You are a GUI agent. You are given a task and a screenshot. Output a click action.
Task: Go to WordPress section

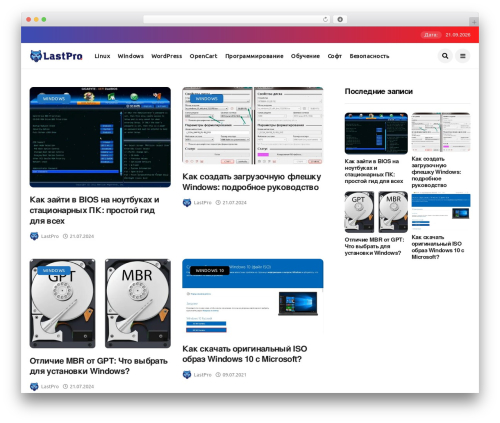tap(167, 56)
